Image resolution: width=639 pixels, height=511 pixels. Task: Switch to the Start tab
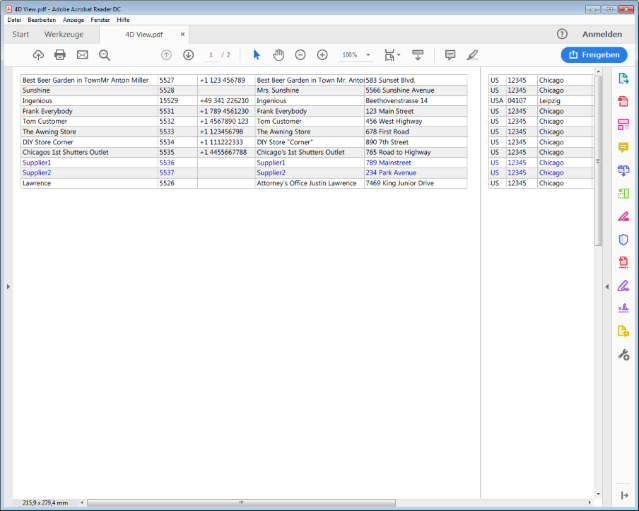tap(20, 34)
